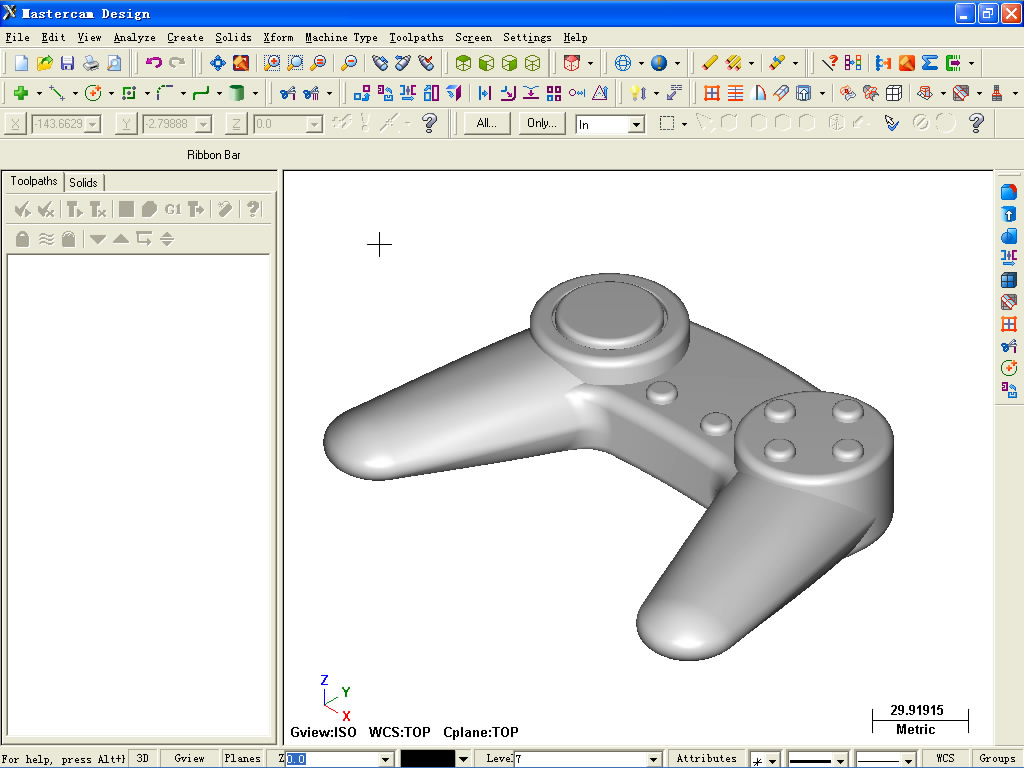Toggle 3D construction mode in status bar
Viewport: 1024px width, 768px height.
[142, 758]
